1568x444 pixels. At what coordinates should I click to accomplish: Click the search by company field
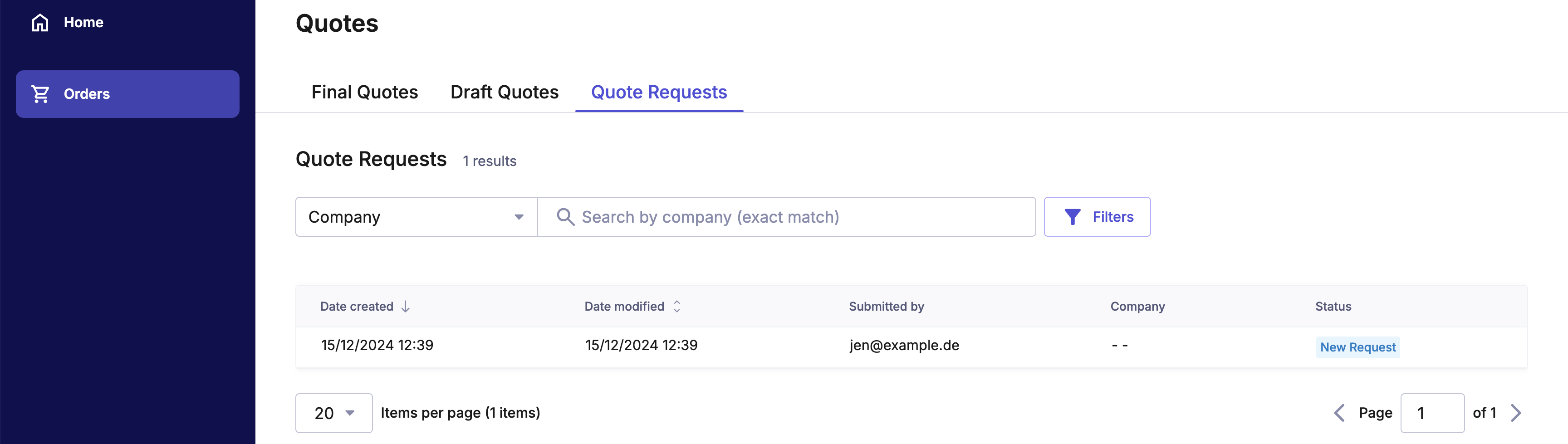coord(791,217)
